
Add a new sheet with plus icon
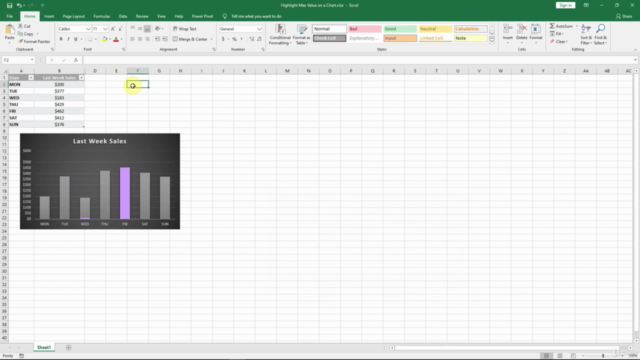click(x=69, y=348)
